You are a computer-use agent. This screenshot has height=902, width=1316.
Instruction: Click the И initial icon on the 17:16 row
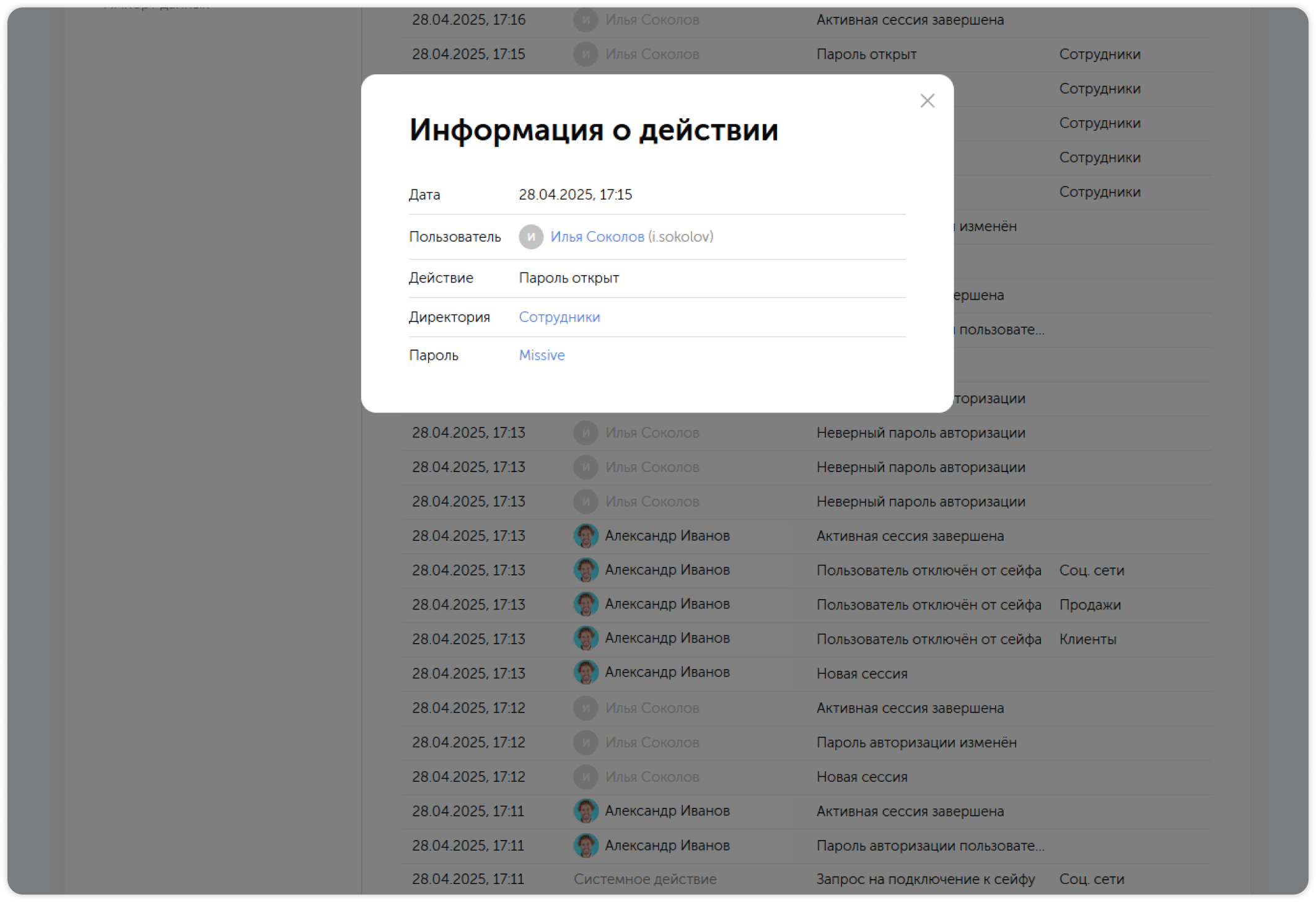[585, 19]
